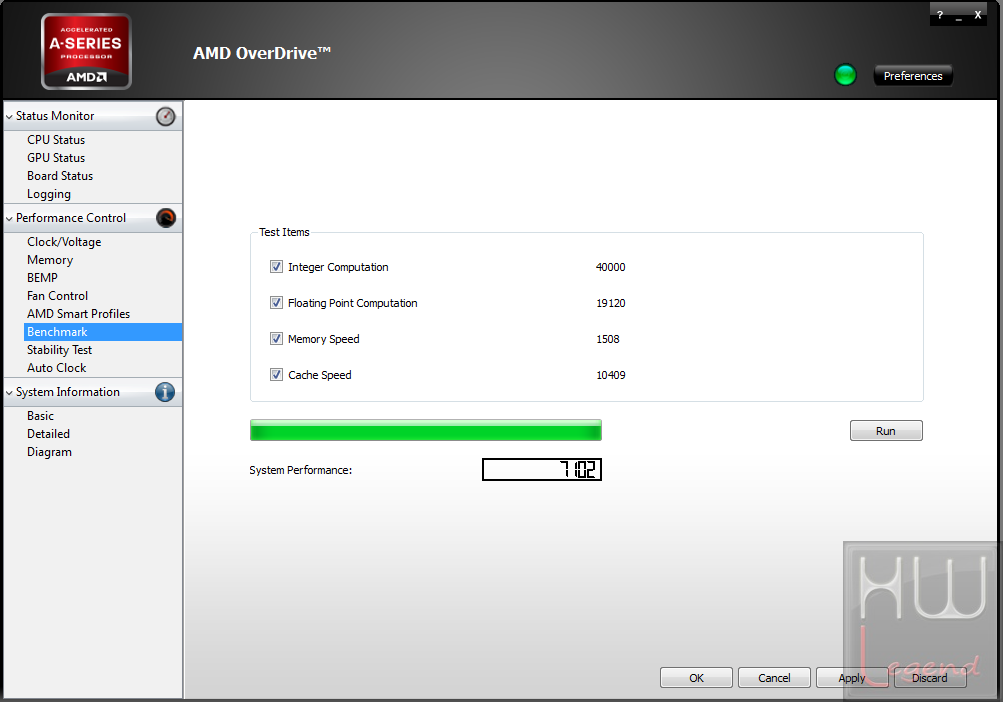The image size is (1003, 702).
Task: Click the Apply button
Action: [x=852, y=678]
